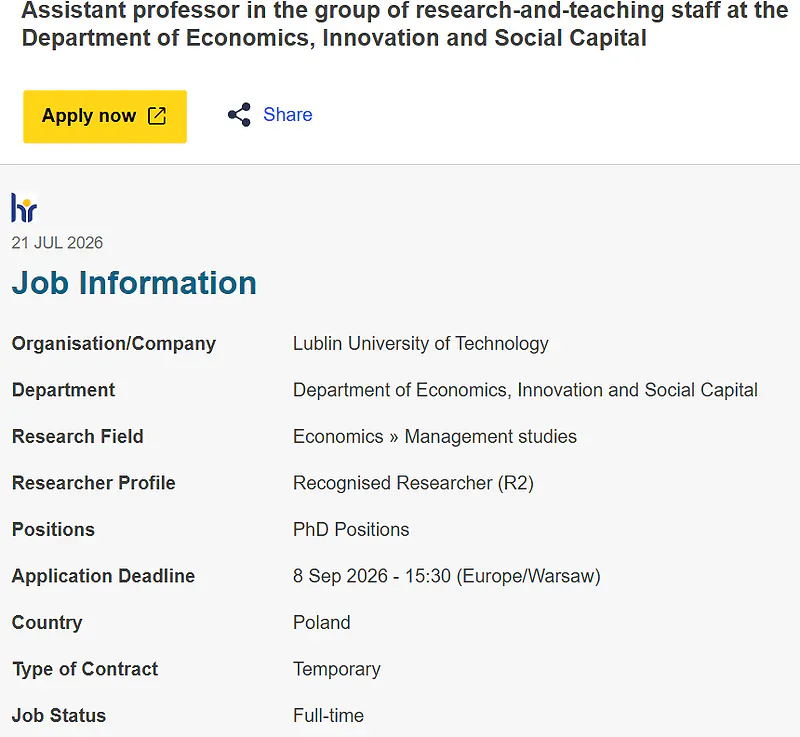
Task: Click Economics » Management studies value
Action: pyautogui.click(x=435, y=437)
